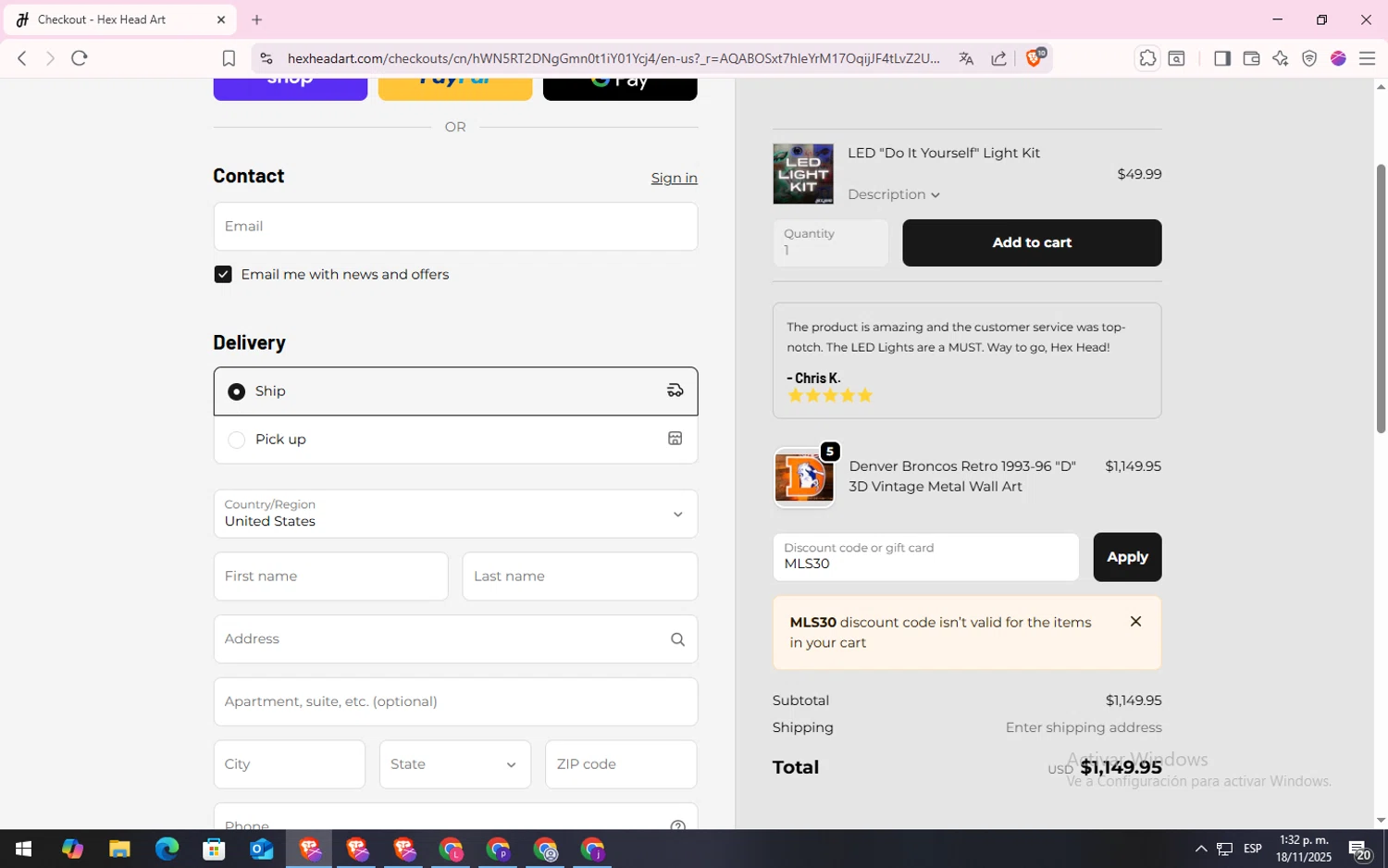Toggle the browser sidebar panel
The image size is (1388, 868).
(x=1222, y=58)
